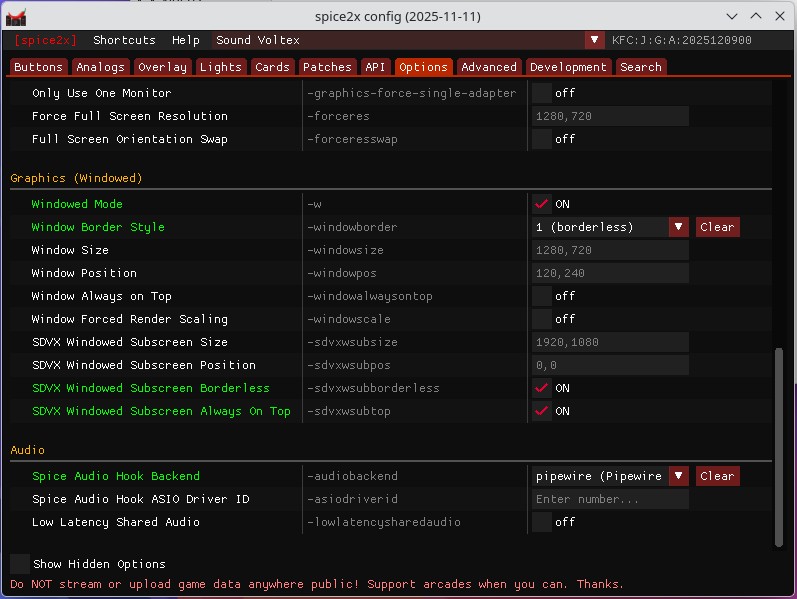Tick the Show Hidden Options checkbox
This screenshot has width=797, height=599.
[x=20, y=564]
